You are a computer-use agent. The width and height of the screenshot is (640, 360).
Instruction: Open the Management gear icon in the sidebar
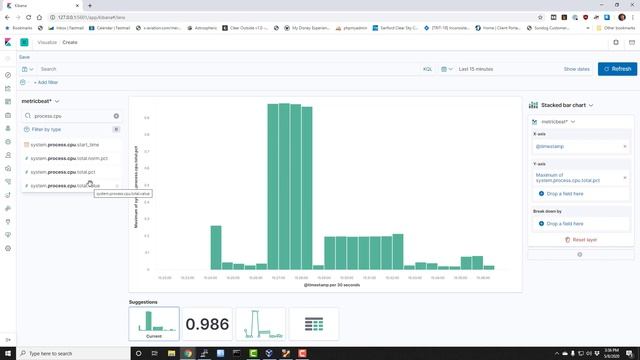[x=8, y=249]
